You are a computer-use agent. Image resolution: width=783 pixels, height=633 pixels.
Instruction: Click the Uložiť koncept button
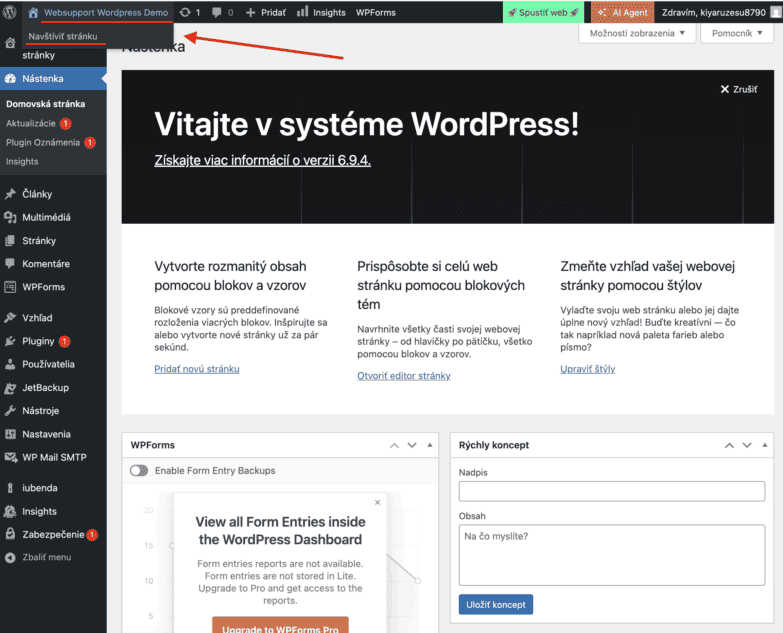point(495,604)
